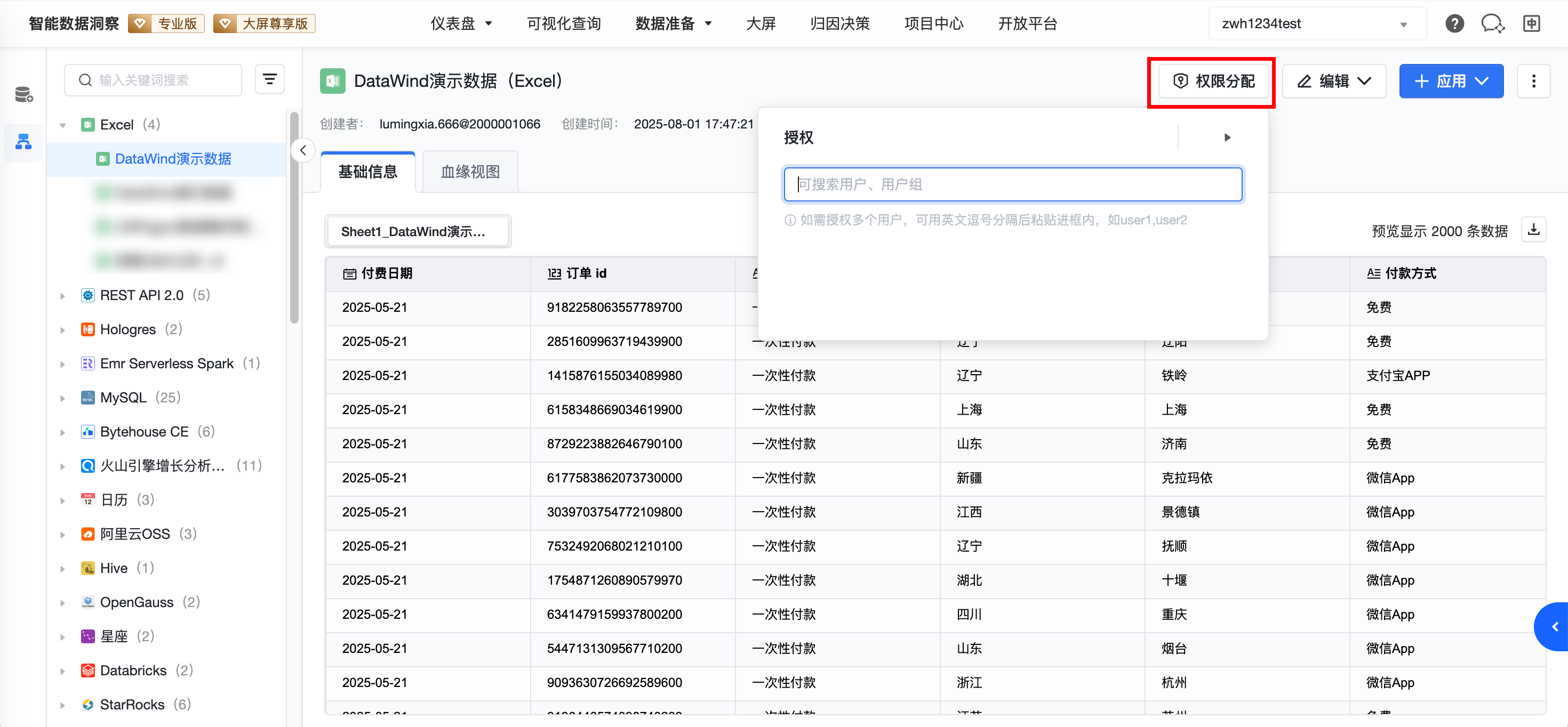Open the three-dot more options menu
Image resolution: width=1568 pixels, height=727 pixels.
tap(1533, 81)
